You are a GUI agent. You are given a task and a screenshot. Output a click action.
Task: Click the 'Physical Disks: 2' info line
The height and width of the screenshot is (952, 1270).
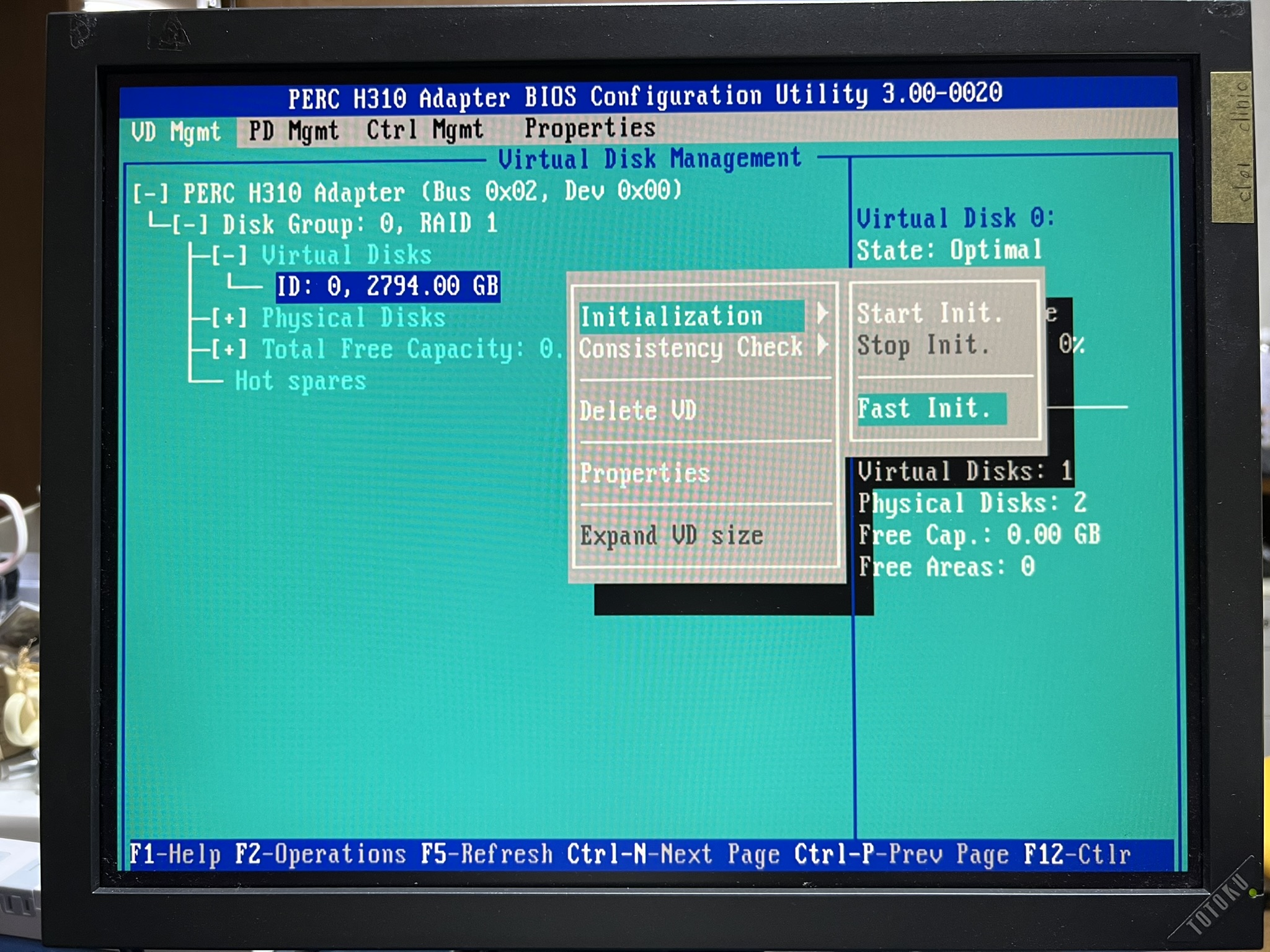tap(972, 503)
